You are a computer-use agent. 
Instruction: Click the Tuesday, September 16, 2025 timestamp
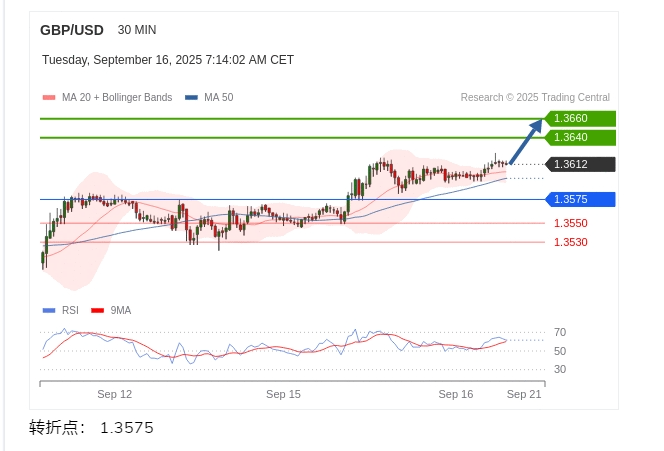168,60
